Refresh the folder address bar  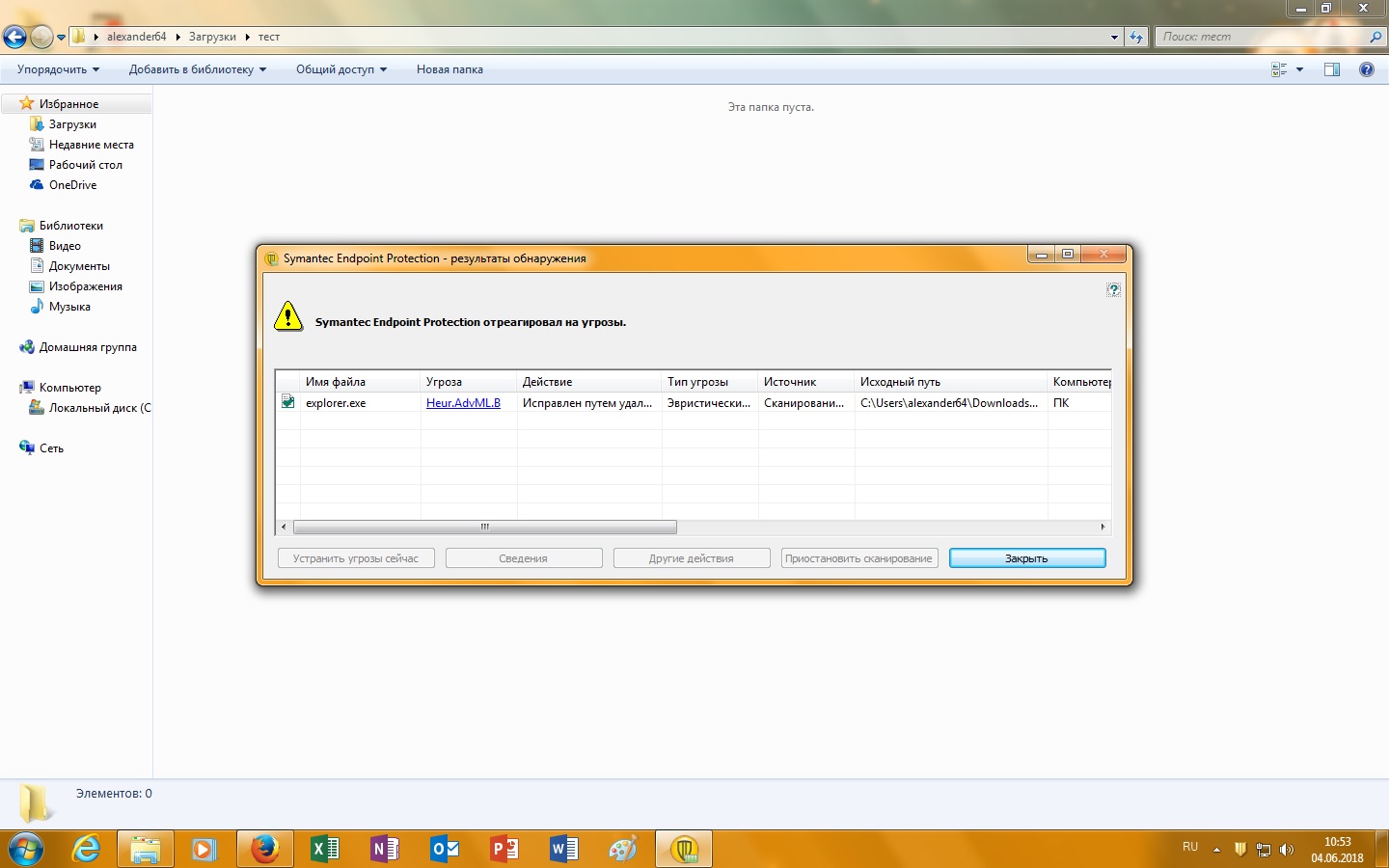[x=1136, y=37]
